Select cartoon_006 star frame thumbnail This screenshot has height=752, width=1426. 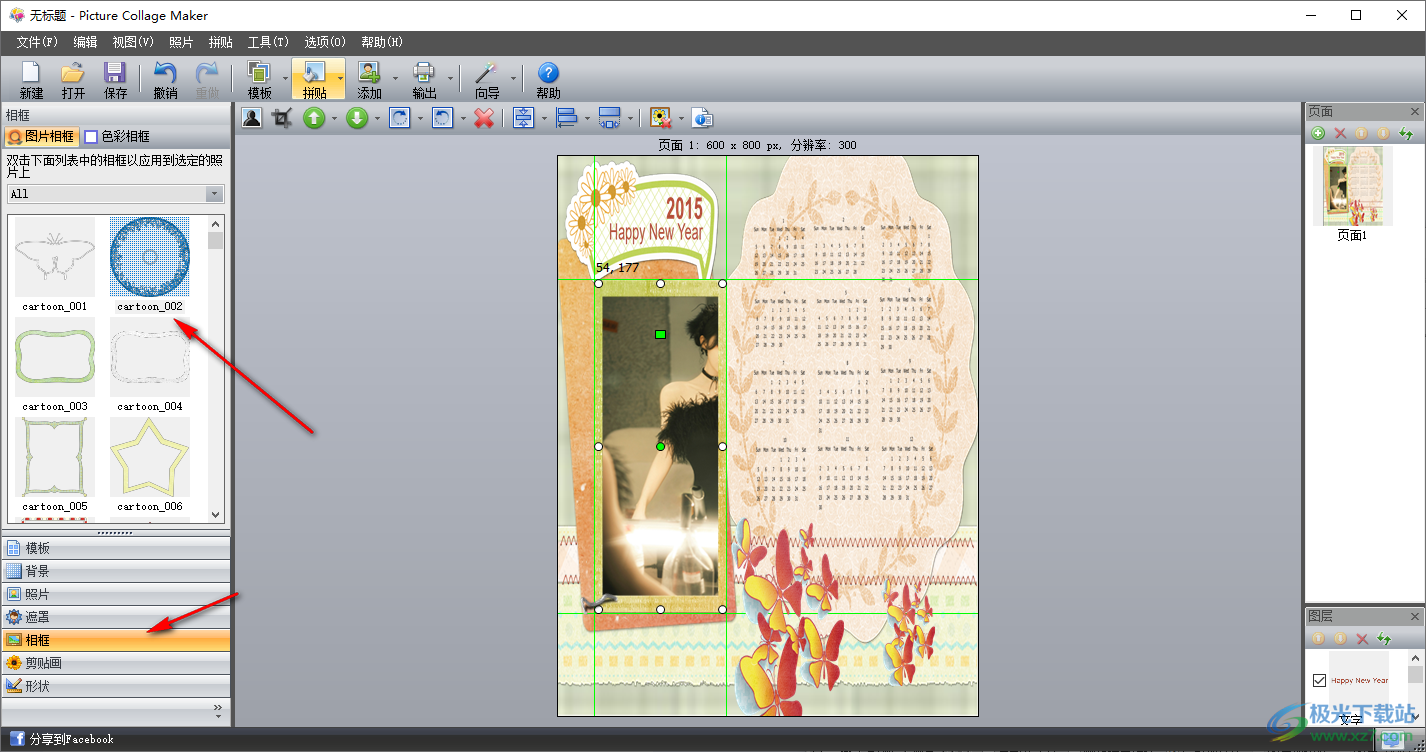150,457
